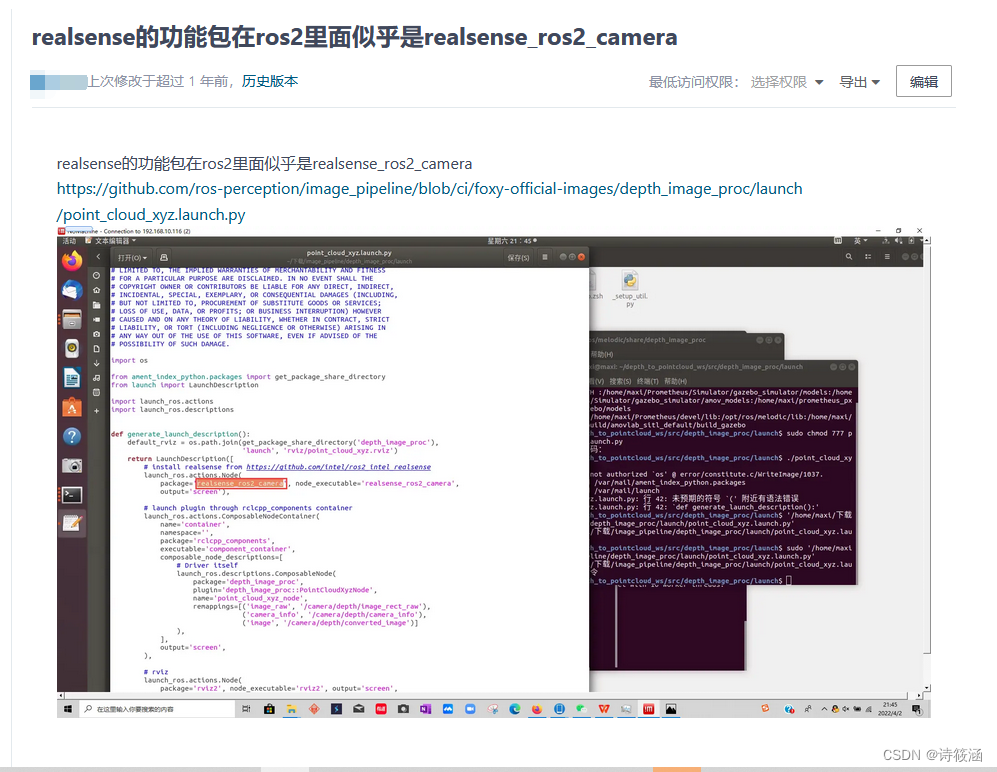Launch the Screenshot camera dock icon
The height and width of the screenshot is (772, 997).
(72, 465)
